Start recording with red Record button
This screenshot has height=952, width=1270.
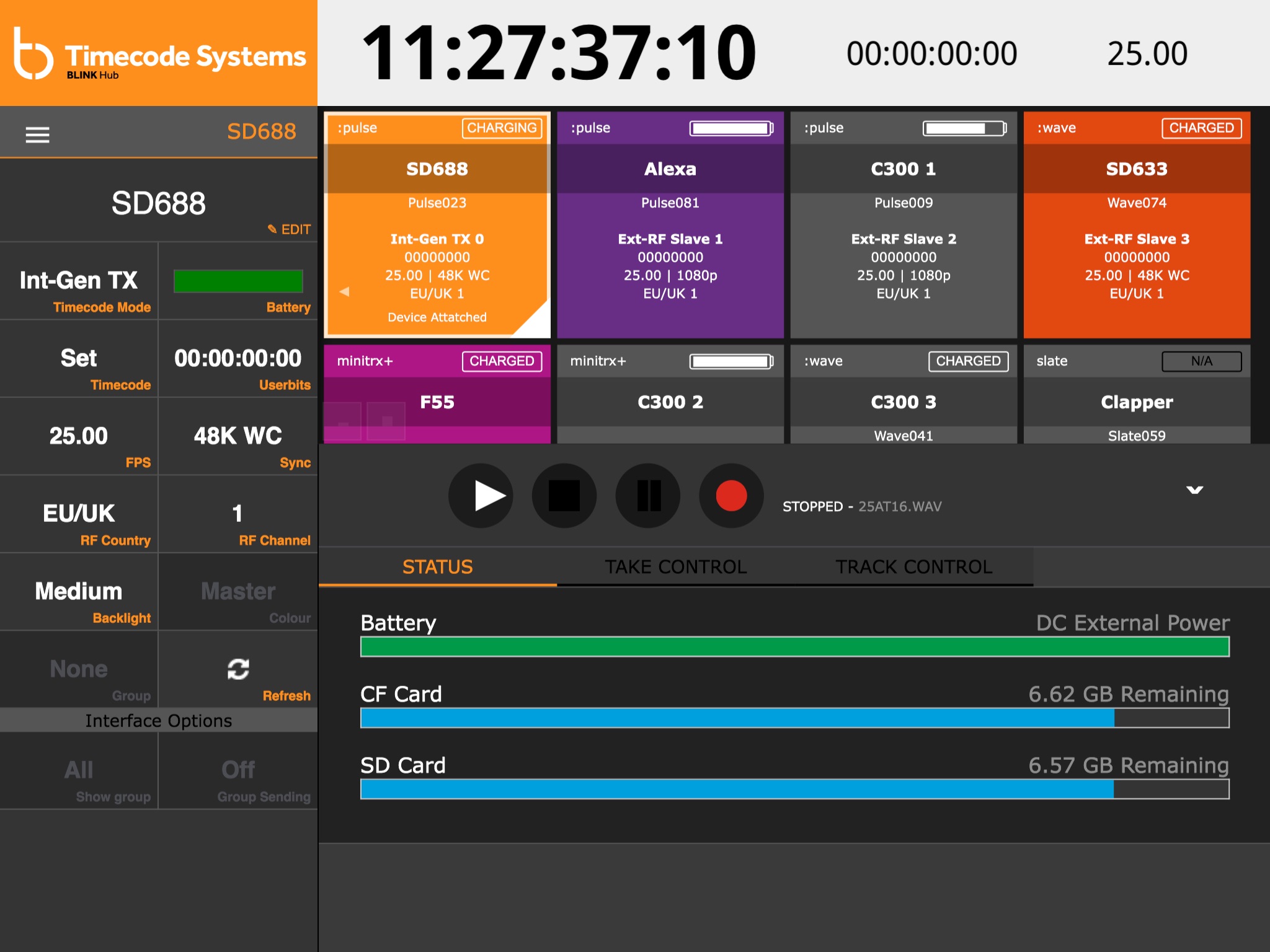(x=730, y=496)
